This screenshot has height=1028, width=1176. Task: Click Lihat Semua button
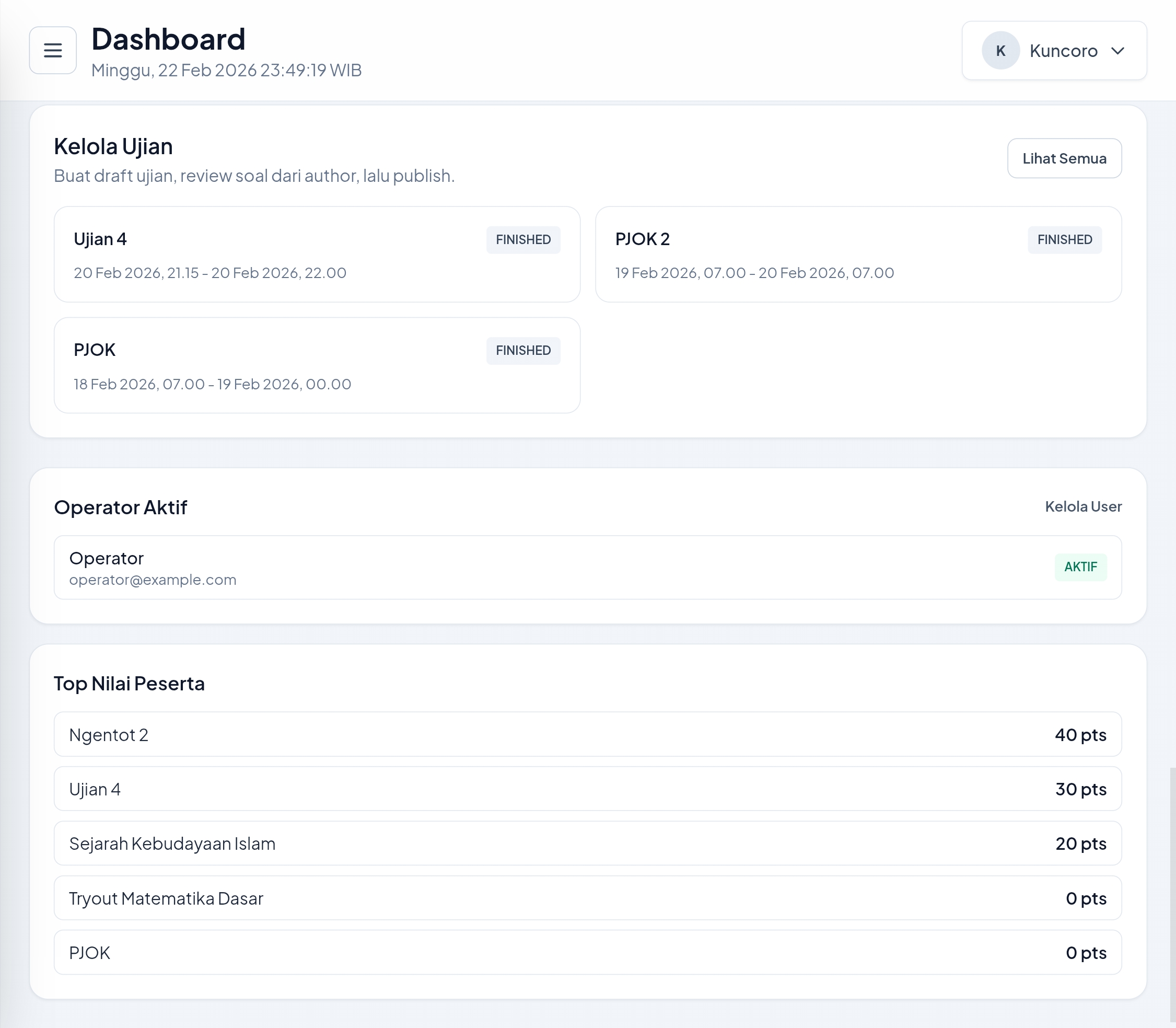(x=1064, y=158)
